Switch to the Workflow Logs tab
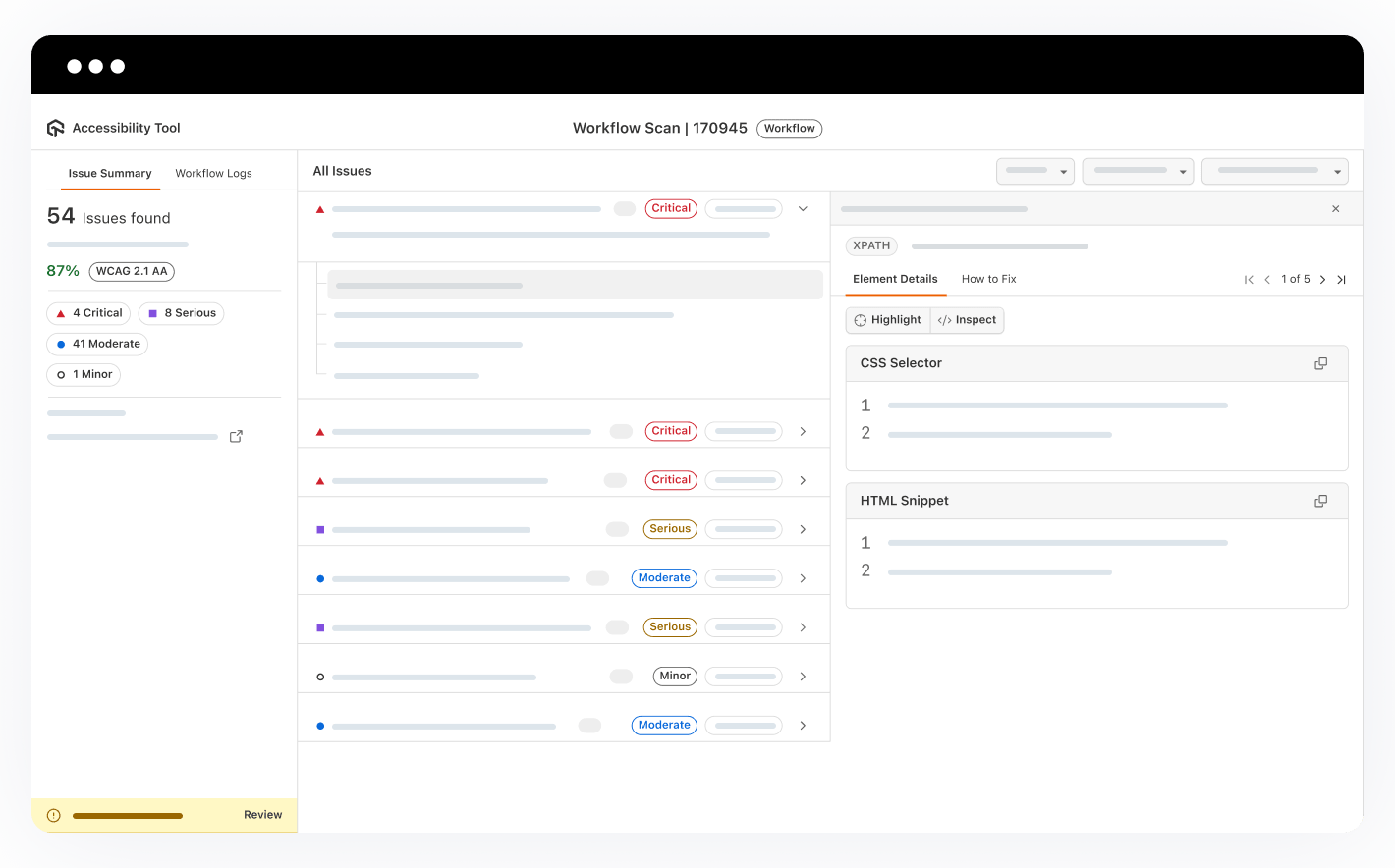The height and width of the screenshot is (868, 1395). click(213, 173)
